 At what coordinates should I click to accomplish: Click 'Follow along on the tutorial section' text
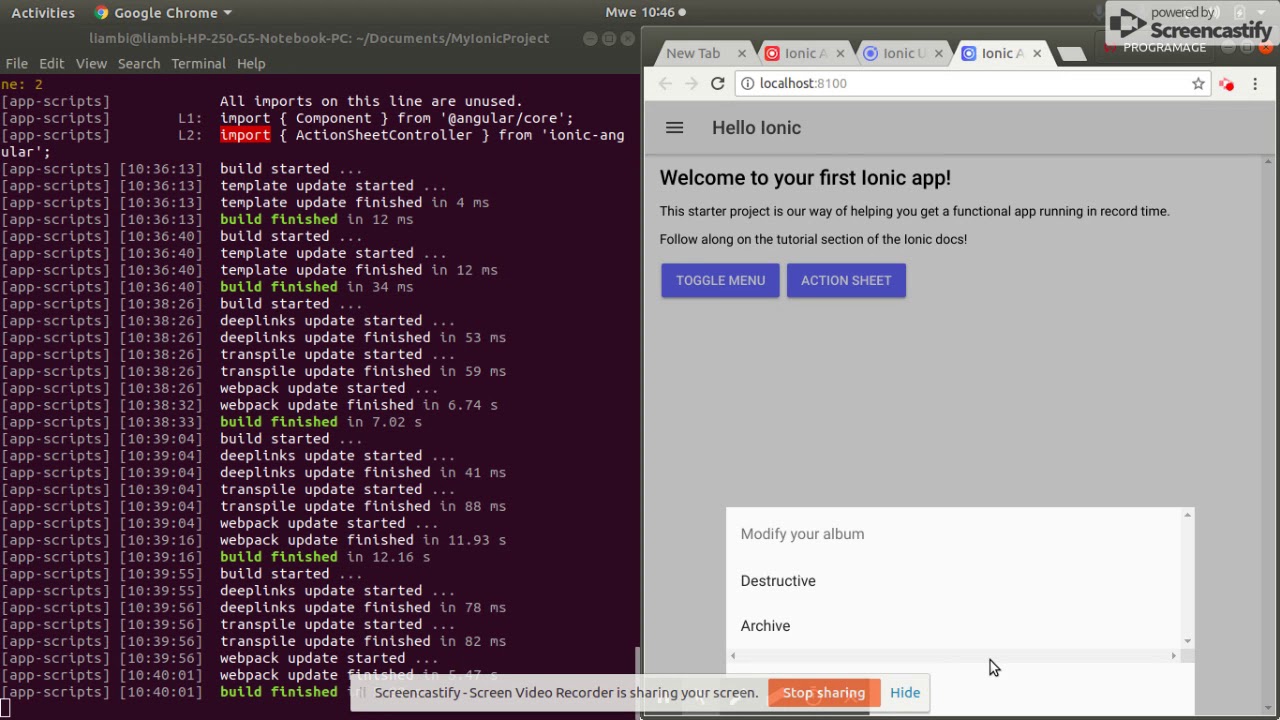coord(813,239)
